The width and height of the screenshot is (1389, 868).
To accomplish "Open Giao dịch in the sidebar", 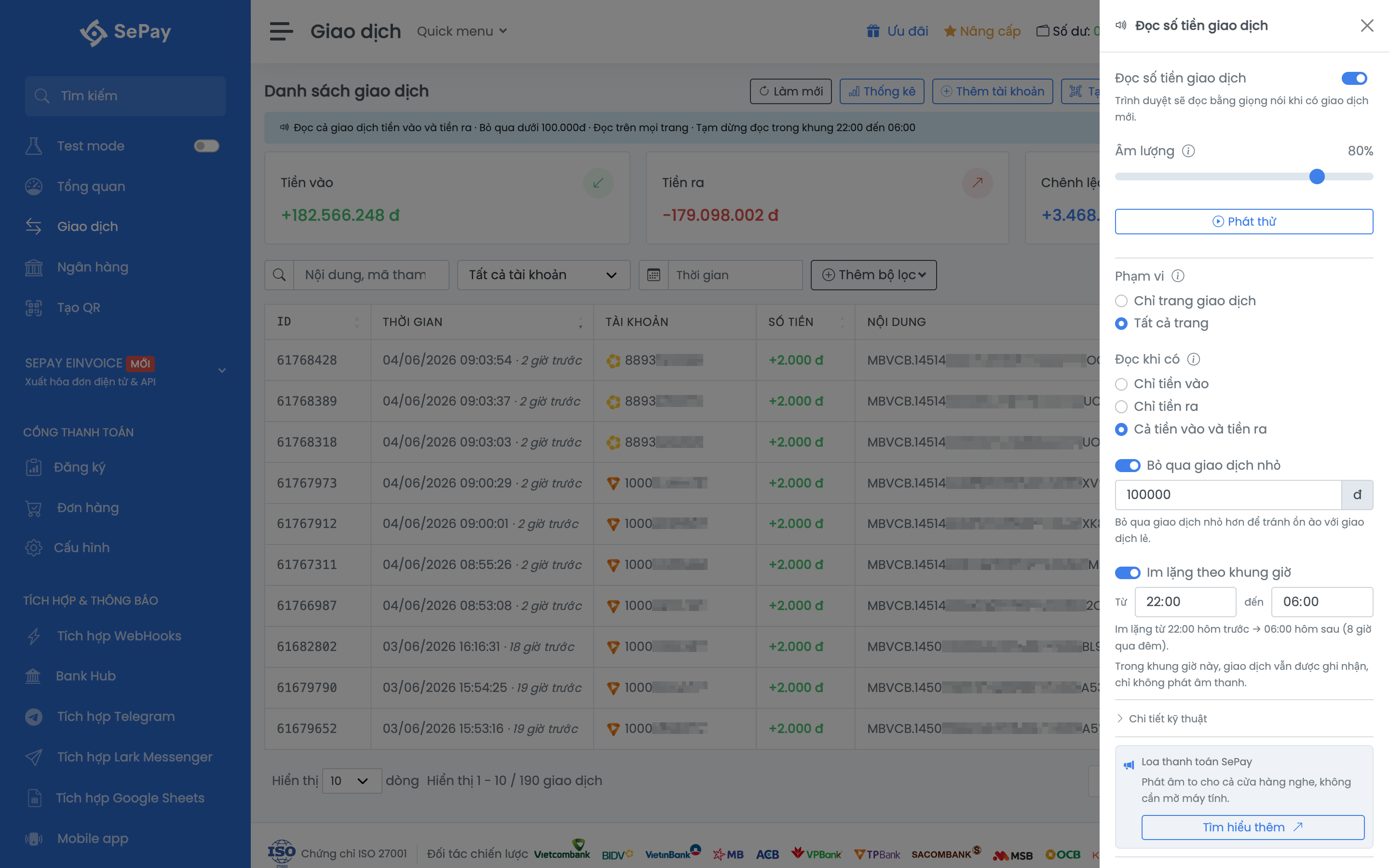I will pyautogui.click(x=87, y=227).
